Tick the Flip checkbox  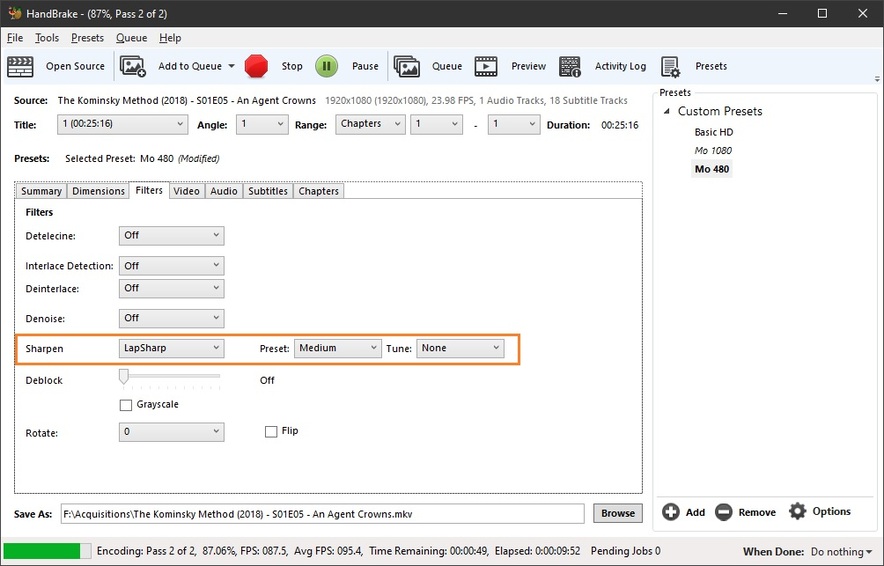(271, 431)
